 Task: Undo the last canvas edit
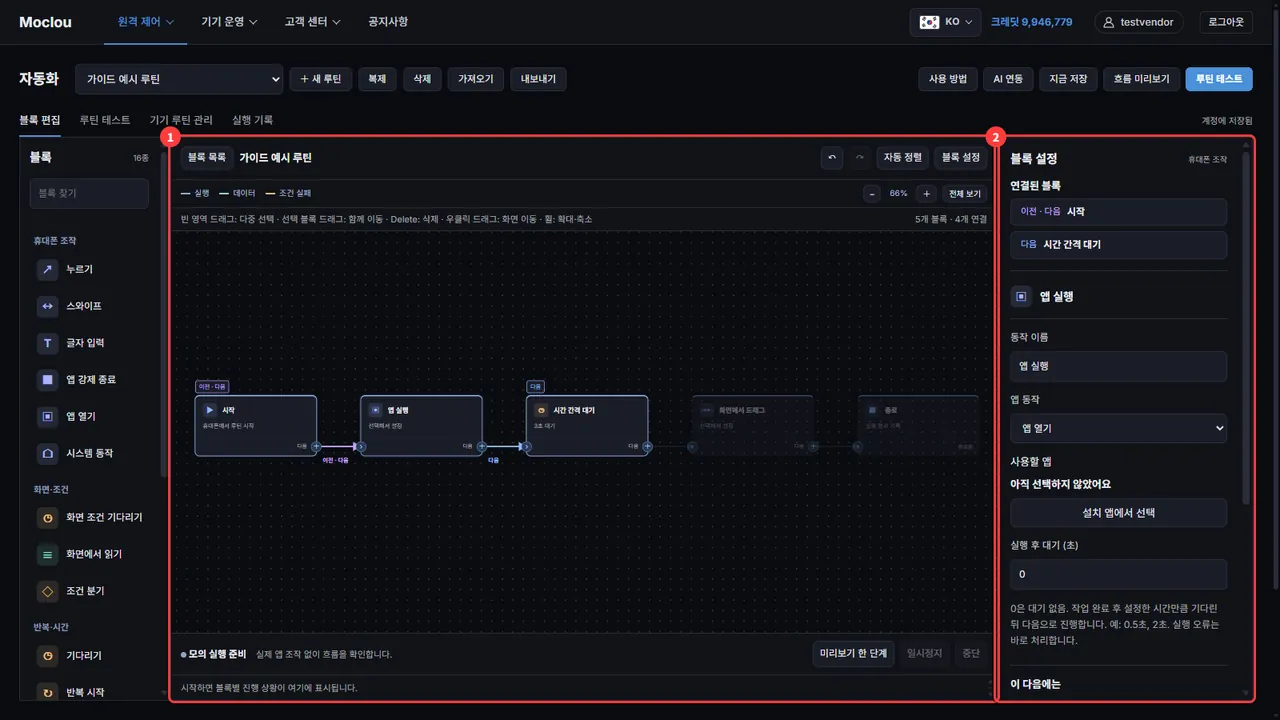832,158
